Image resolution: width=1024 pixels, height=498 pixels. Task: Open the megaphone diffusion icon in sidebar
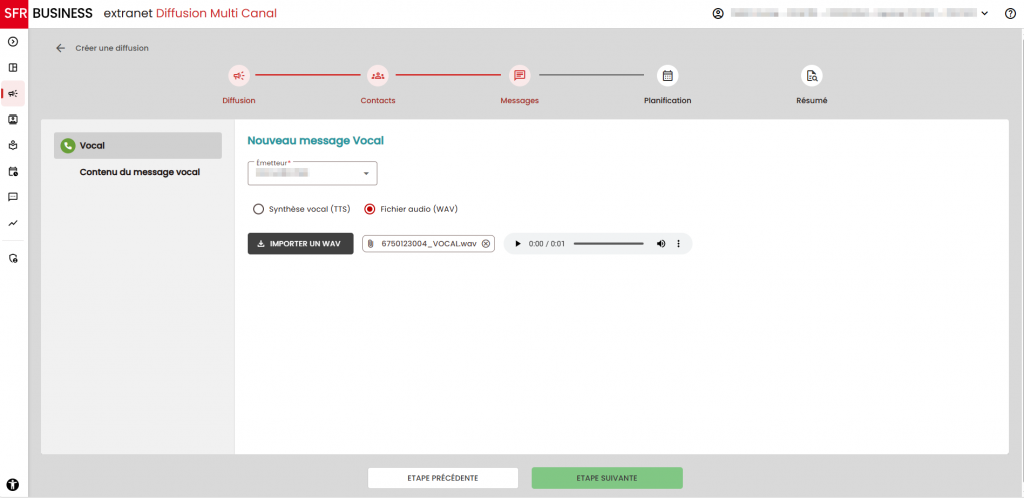tap(13, 93)
